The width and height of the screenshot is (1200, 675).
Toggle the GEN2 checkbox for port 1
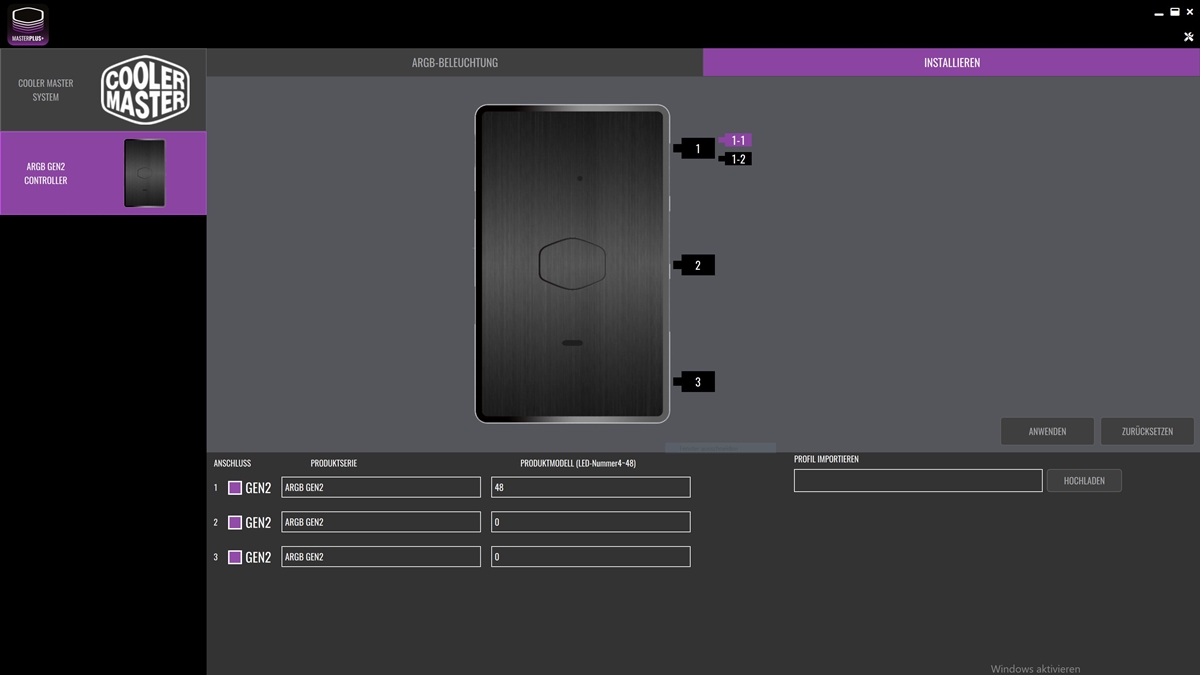coord(235,488)
